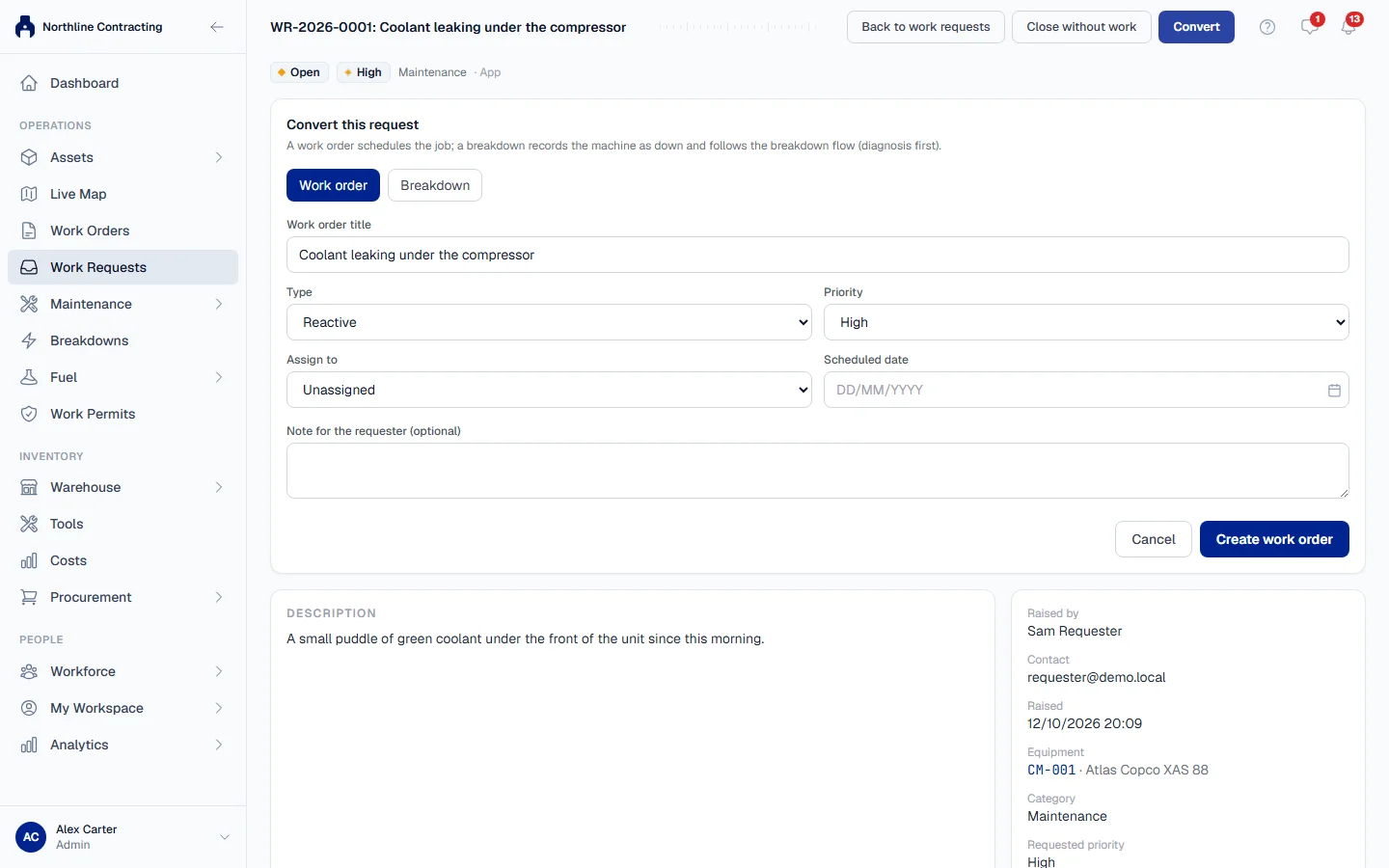
Task: Click the Work Requests inbox icon
Action: click(29, 267)
